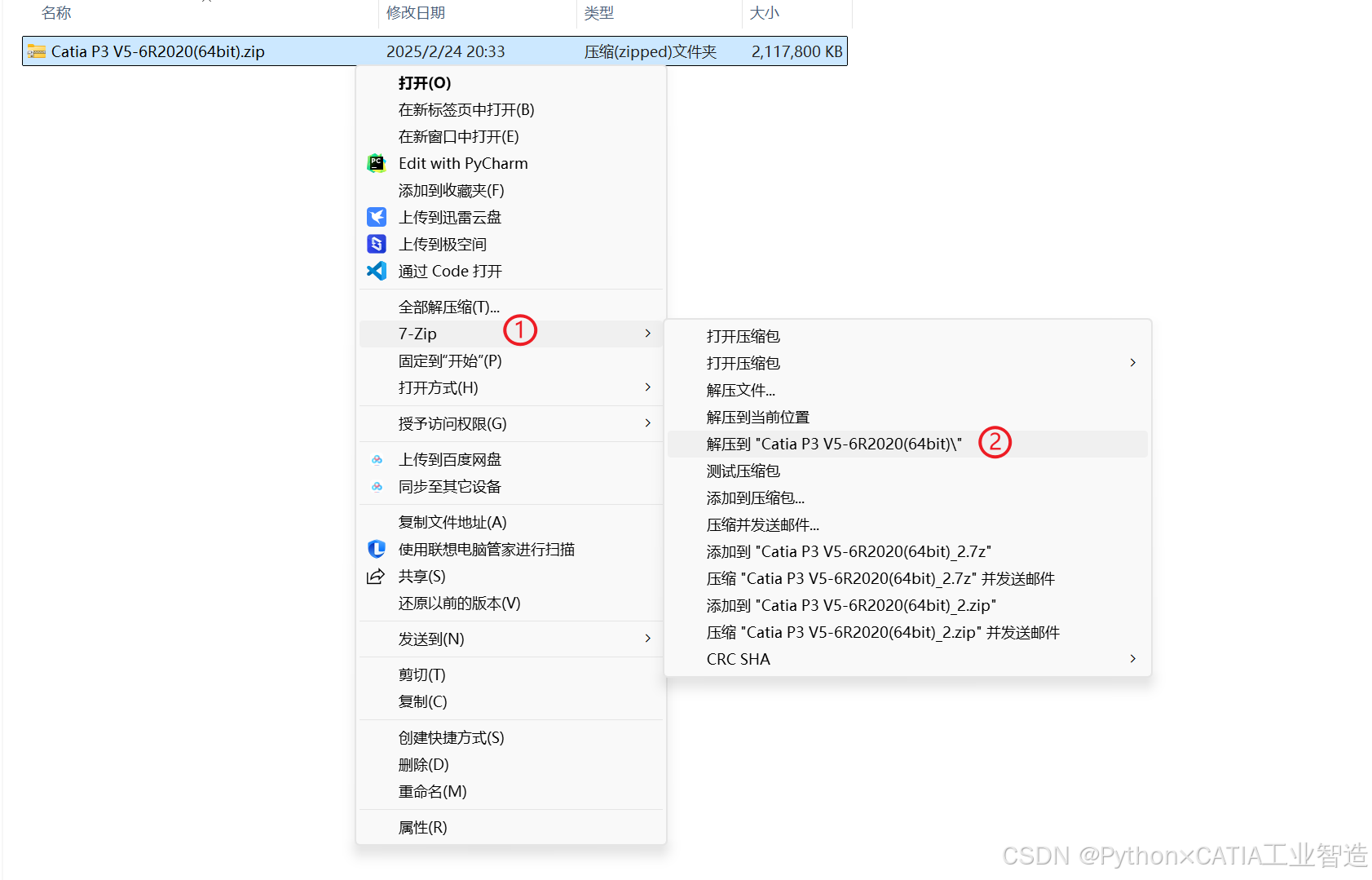The height and width of the screenshot is (880, 1372).
Task: Expand the 发送到(N) submenu arrow
Action: tap(647, 638)
